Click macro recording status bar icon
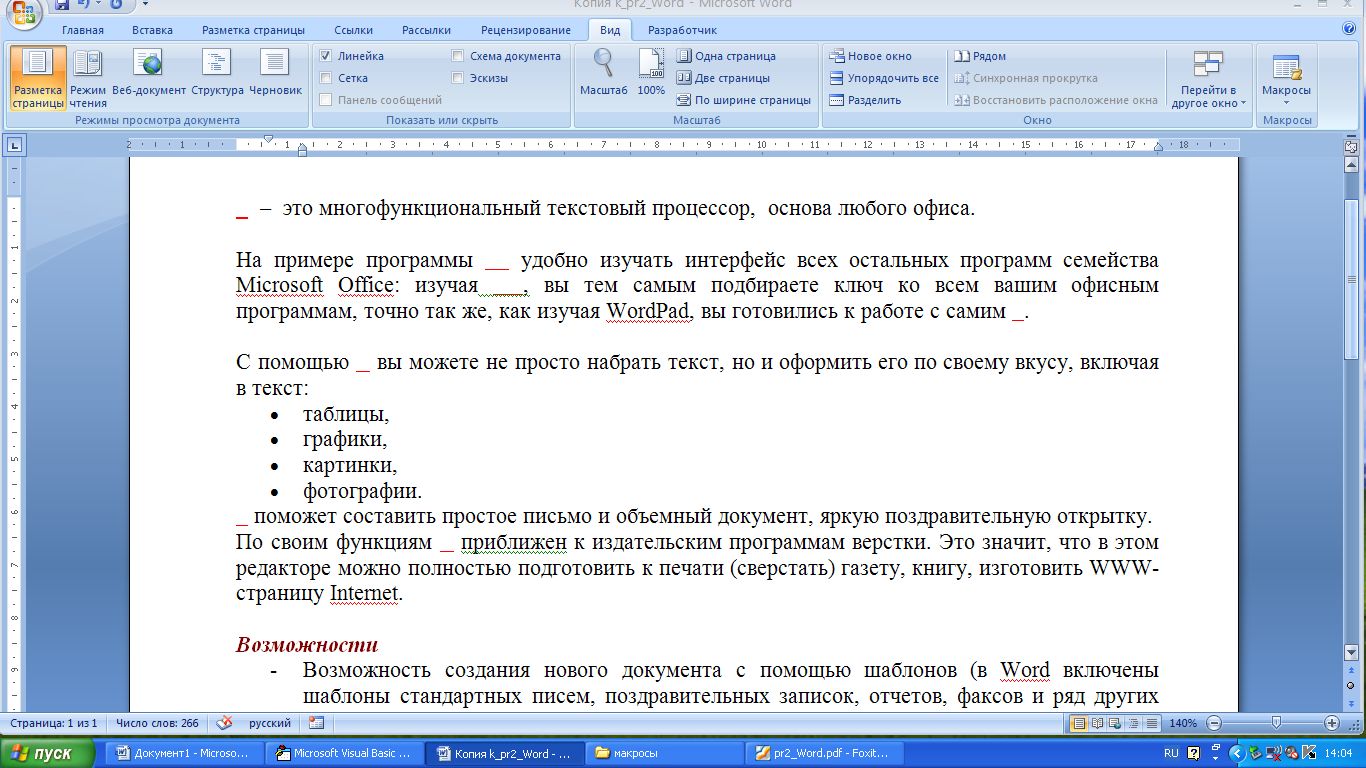Viewport: 1366px width, 768px height. [x=317, y=723]
